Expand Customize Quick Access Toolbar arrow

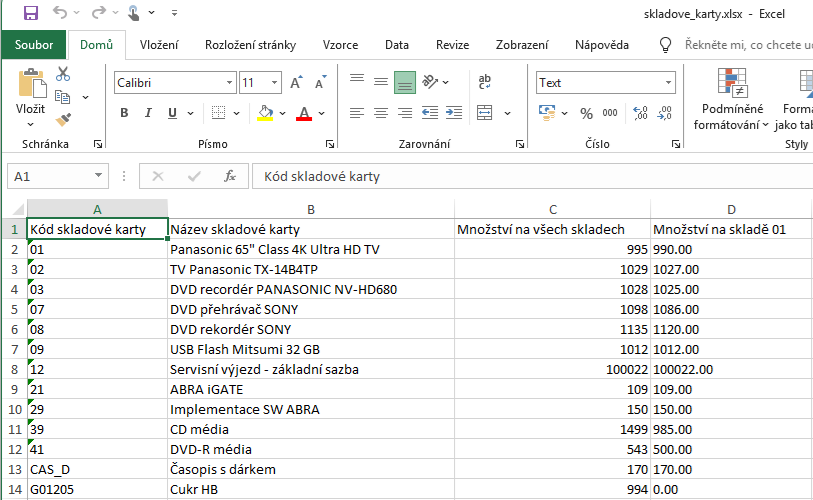(x=174, y=13)
